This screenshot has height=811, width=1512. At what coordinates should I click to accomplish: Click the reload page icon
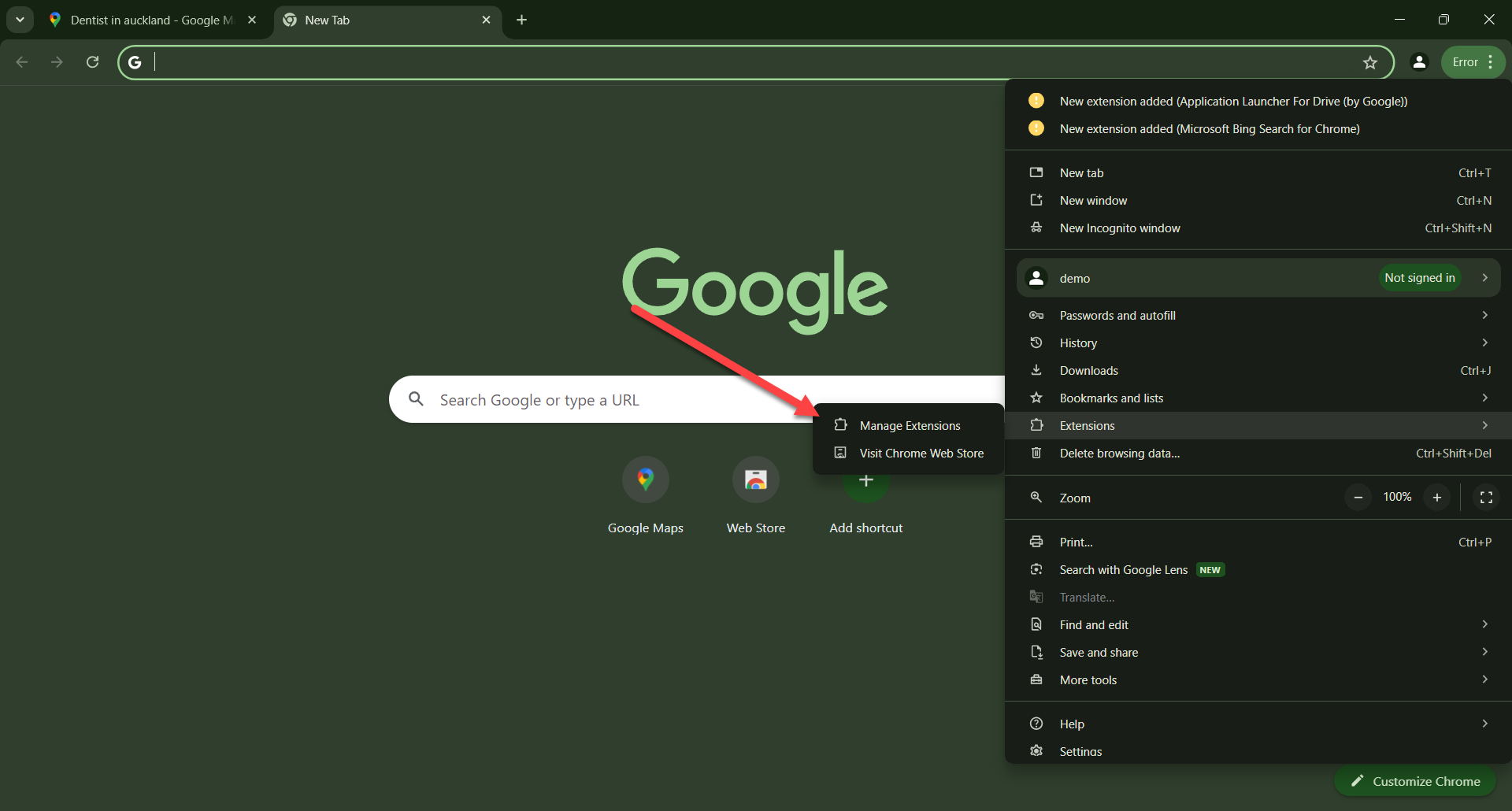(x=92, y=62)
